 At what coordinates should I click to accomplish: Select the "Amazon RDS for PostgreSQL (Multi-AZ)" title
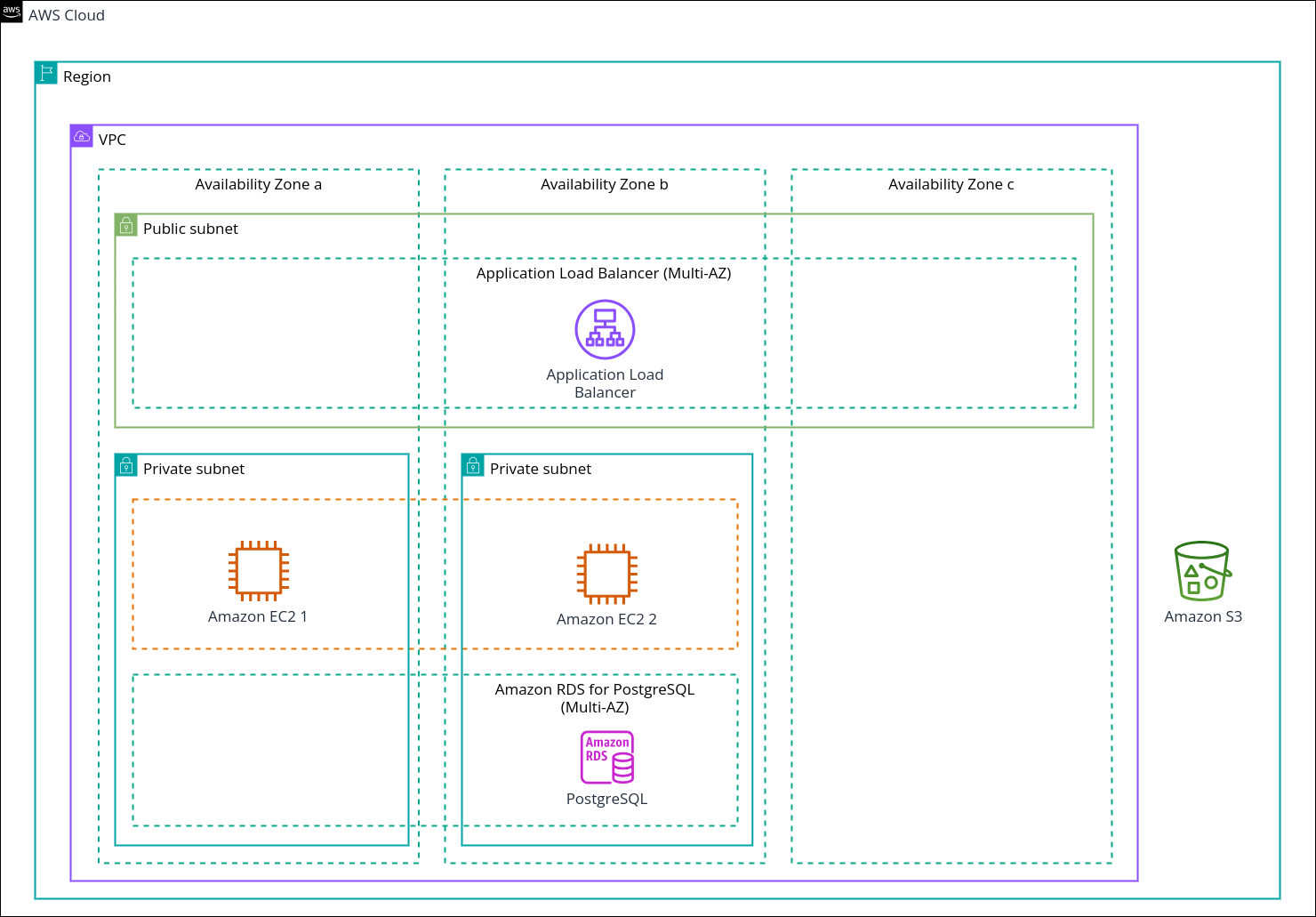[x=595, y=698]
